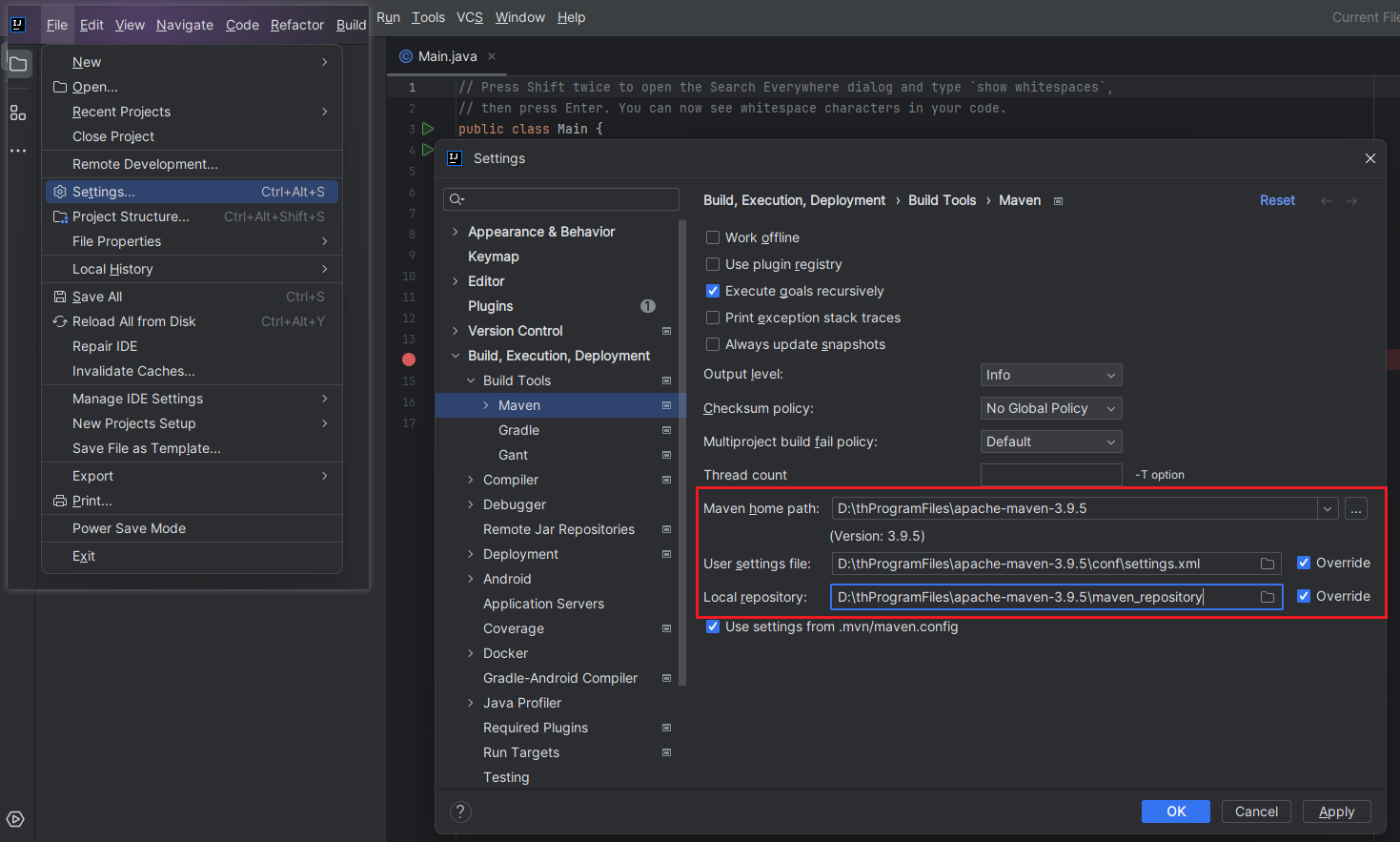Click Cancel in Settings dialog
Viewport: 1400px width, 842px height.
click(1256, 811)
